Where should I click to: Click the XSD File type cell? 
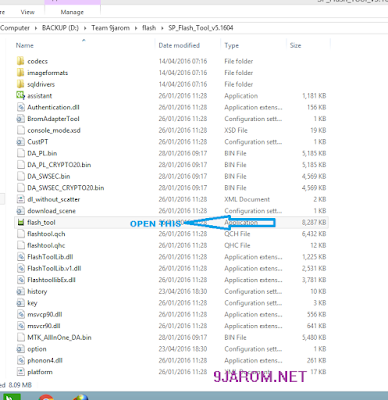pos(236,130)
